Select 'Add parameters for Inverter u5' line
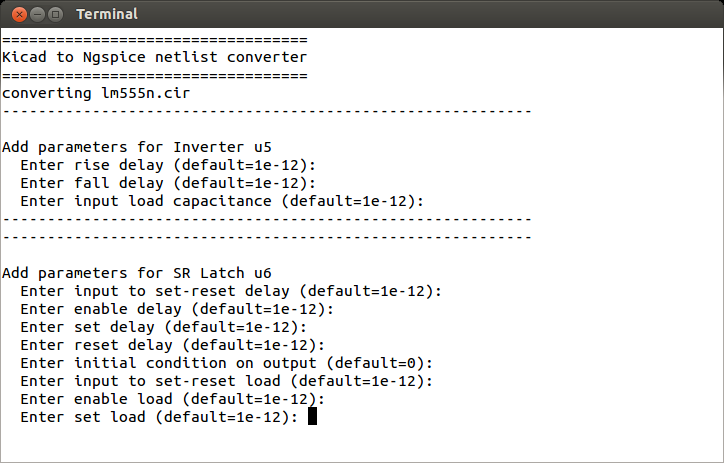Screen dimensions: 724x463 [x=137, y=147]
